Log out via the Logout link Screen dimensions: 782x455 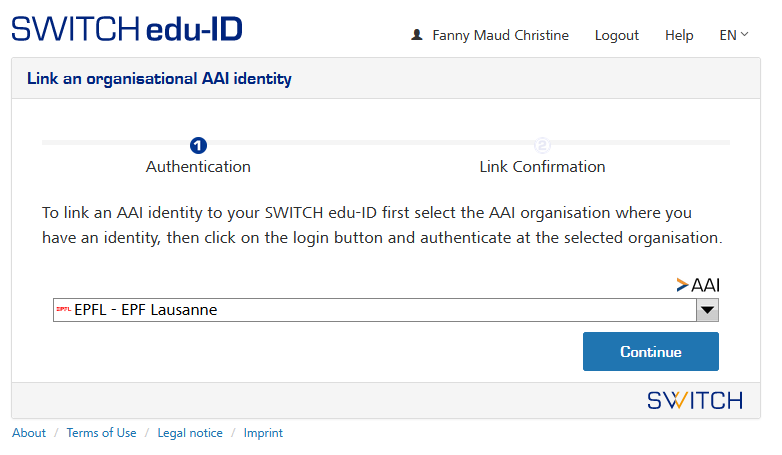click(x=616, y=35)
